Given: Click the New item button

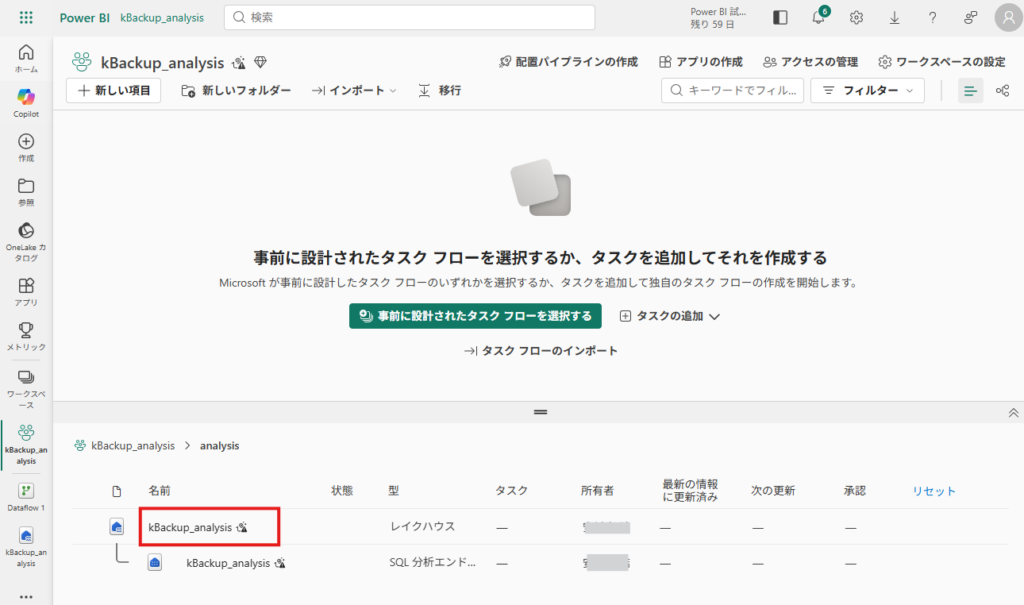Looking at the screenshot, I should (x=113, y=91).
